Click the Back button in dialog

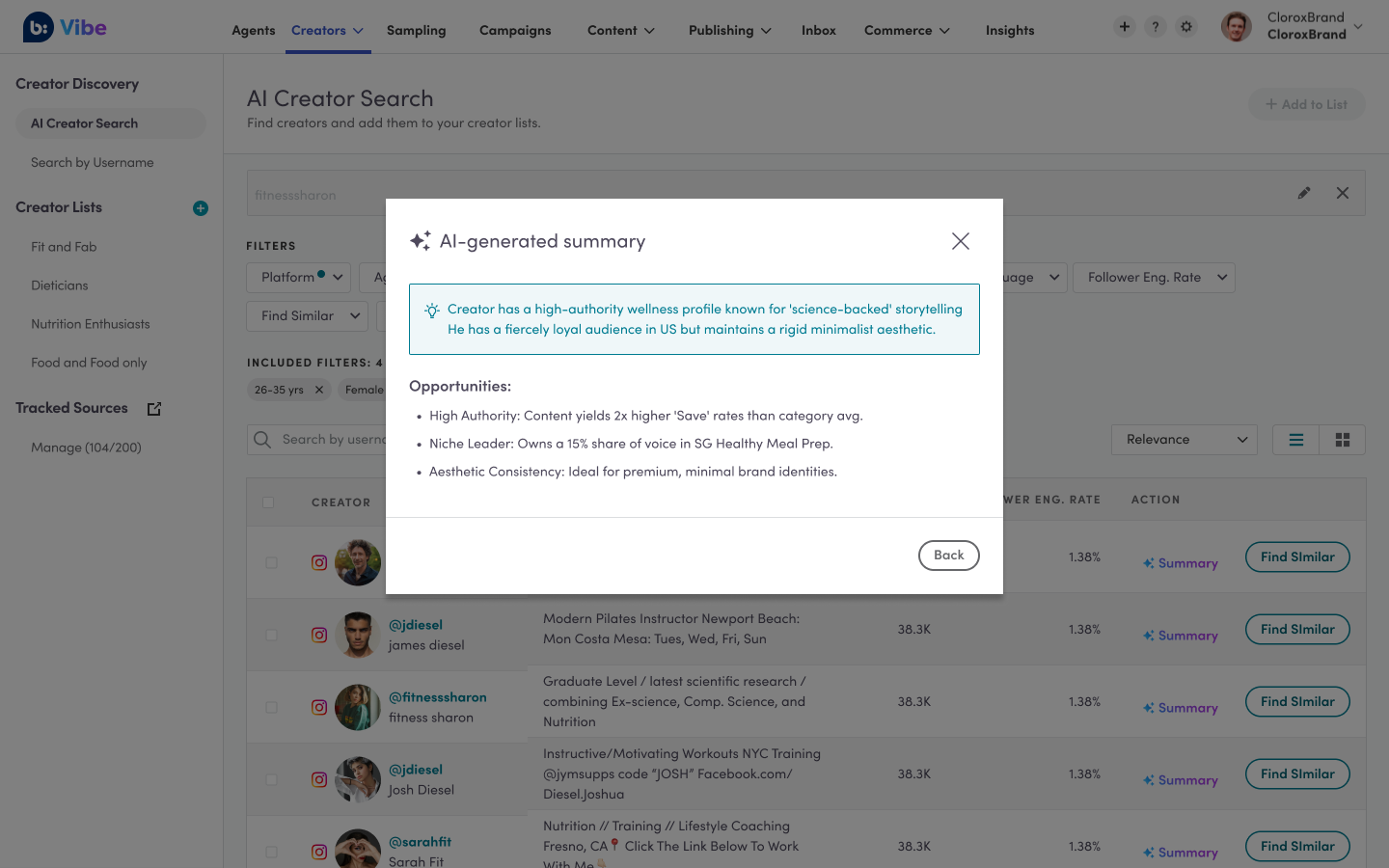pos(949,556)
